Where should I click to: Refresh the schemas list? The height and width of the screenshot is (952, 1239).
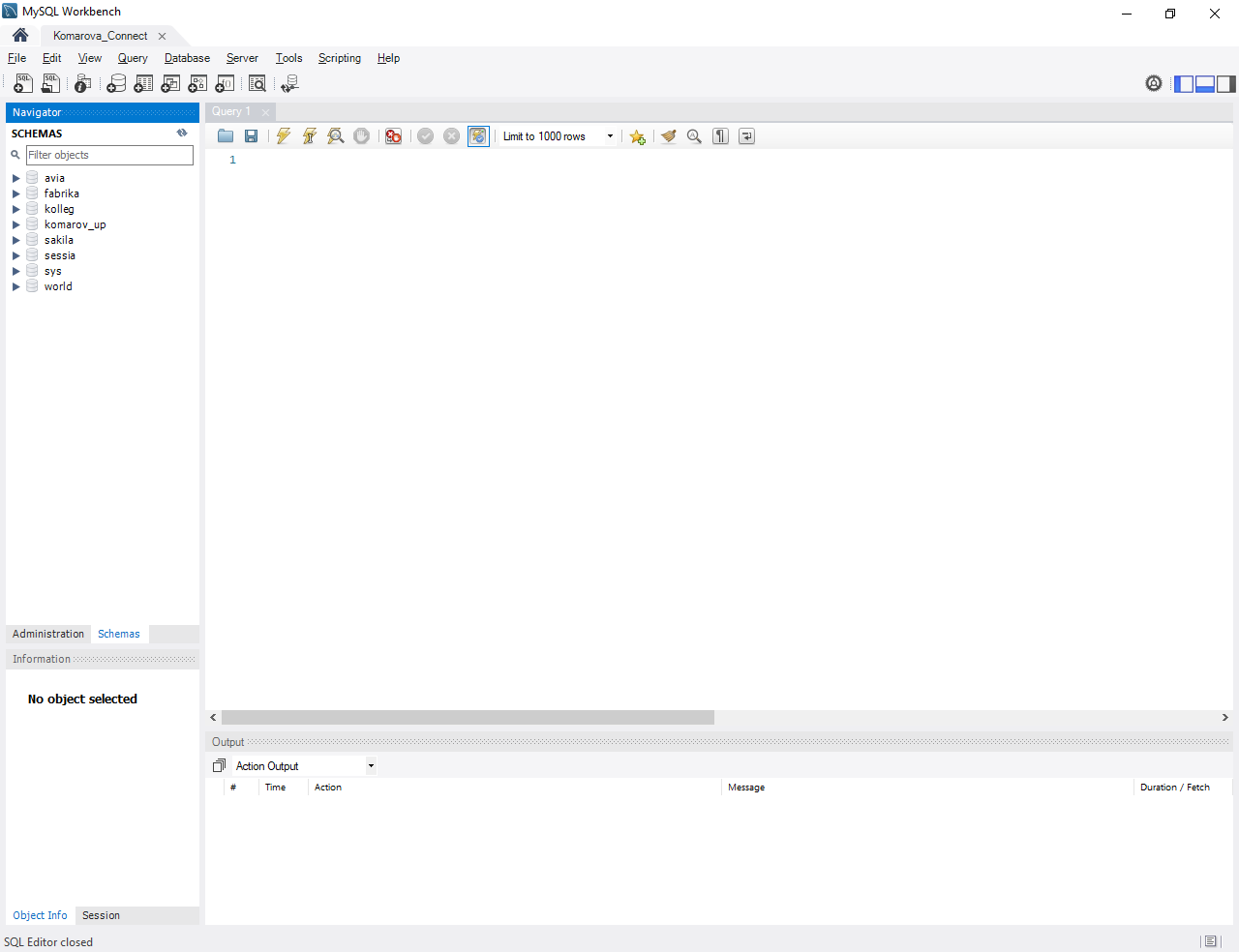coord(182,134)
